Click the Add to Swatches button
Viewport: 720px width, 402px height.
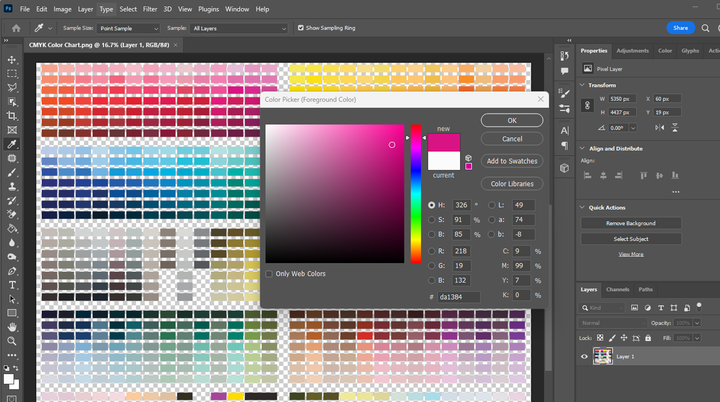[x=512, y=161]
